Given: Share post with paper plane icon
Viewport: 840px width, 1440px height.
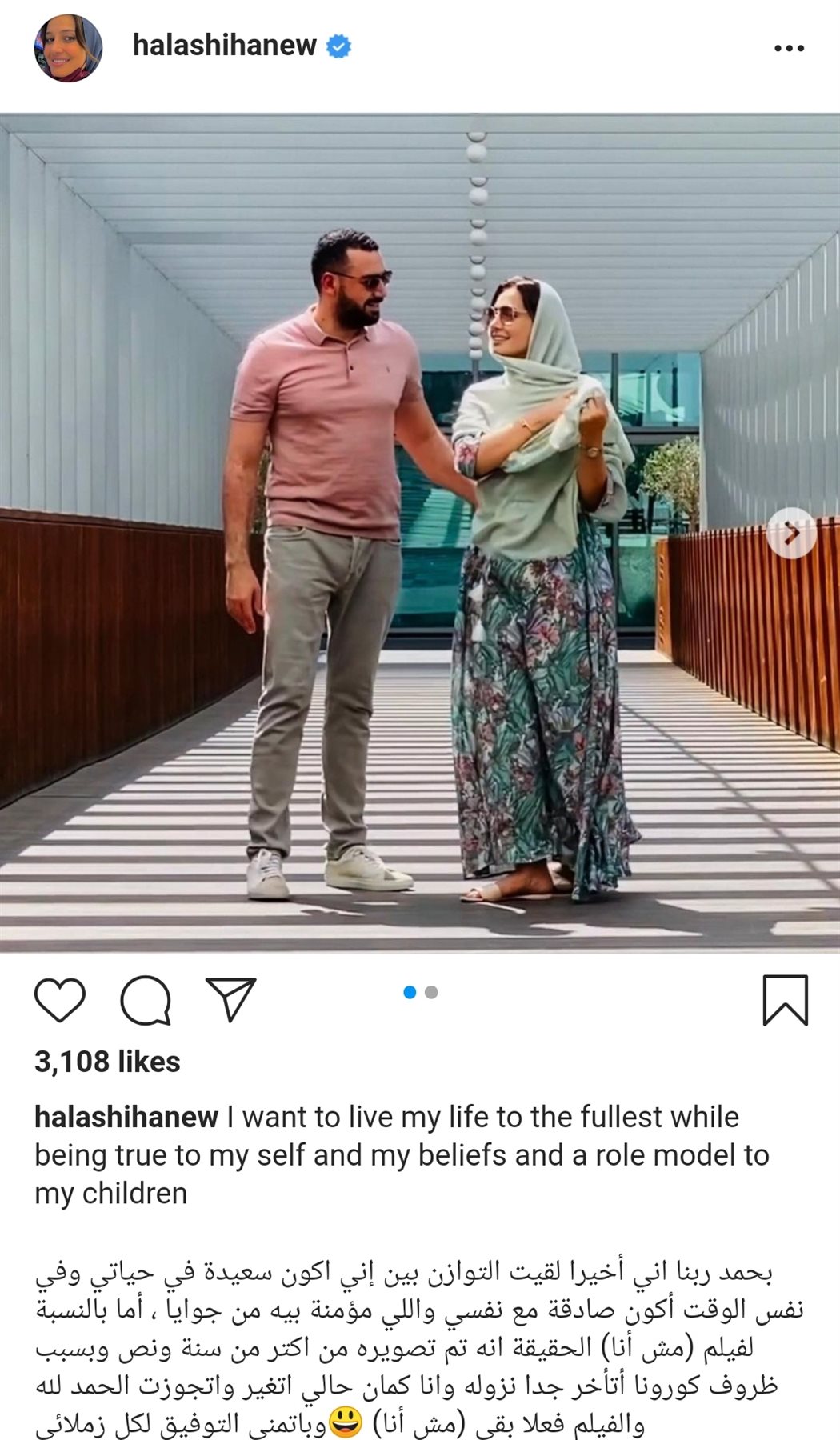Looking at the screenshot, I should coord(230,998).
